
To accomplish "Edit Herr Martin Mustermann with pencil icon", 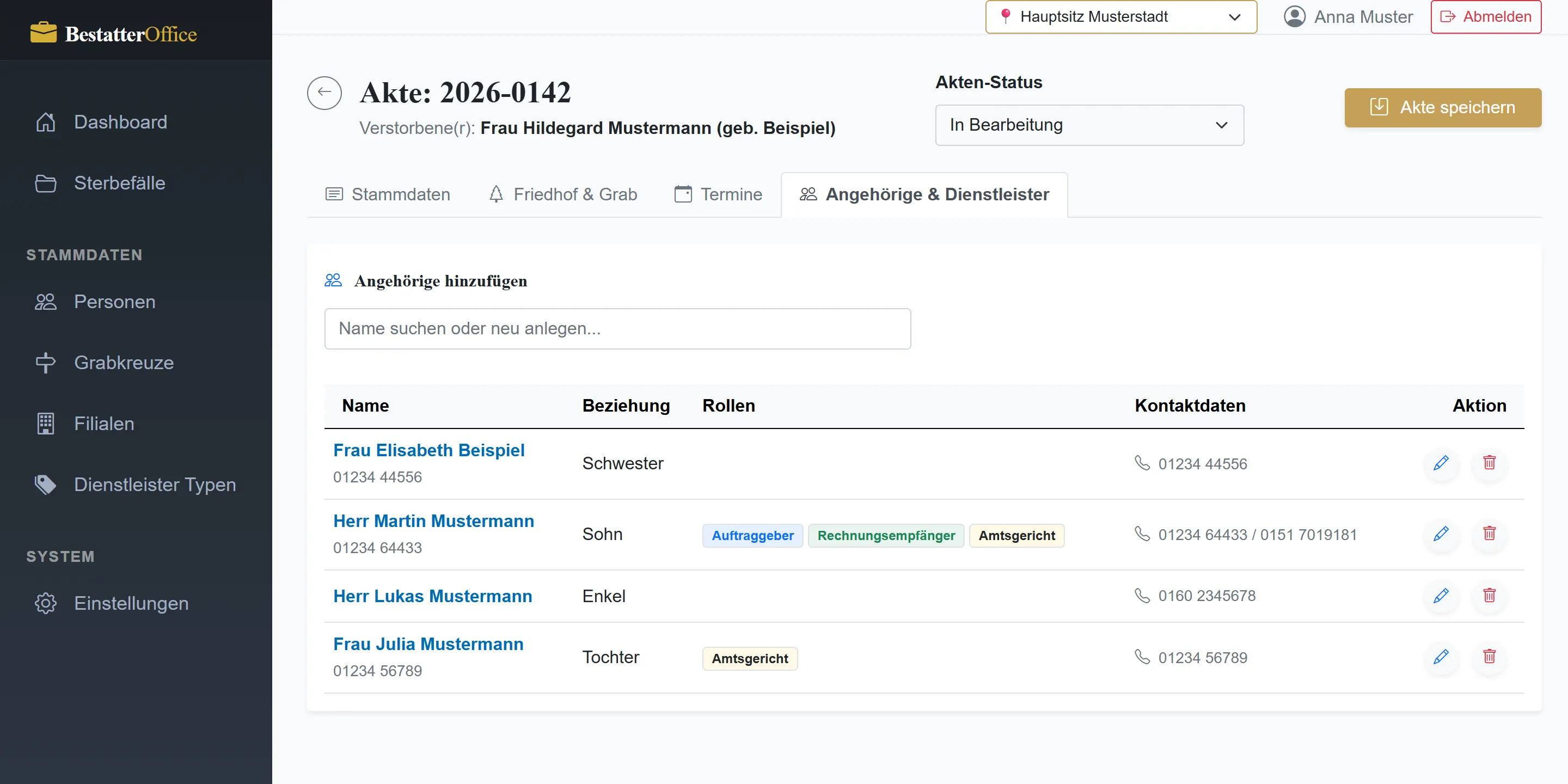I will tap(1441, 534).
